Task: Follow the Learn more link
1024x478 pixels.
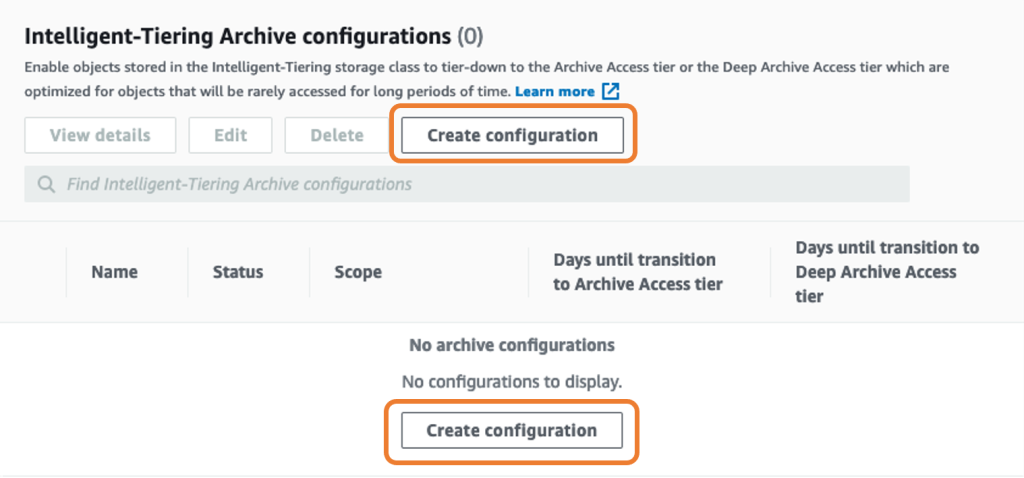Action: click(554, 91)
